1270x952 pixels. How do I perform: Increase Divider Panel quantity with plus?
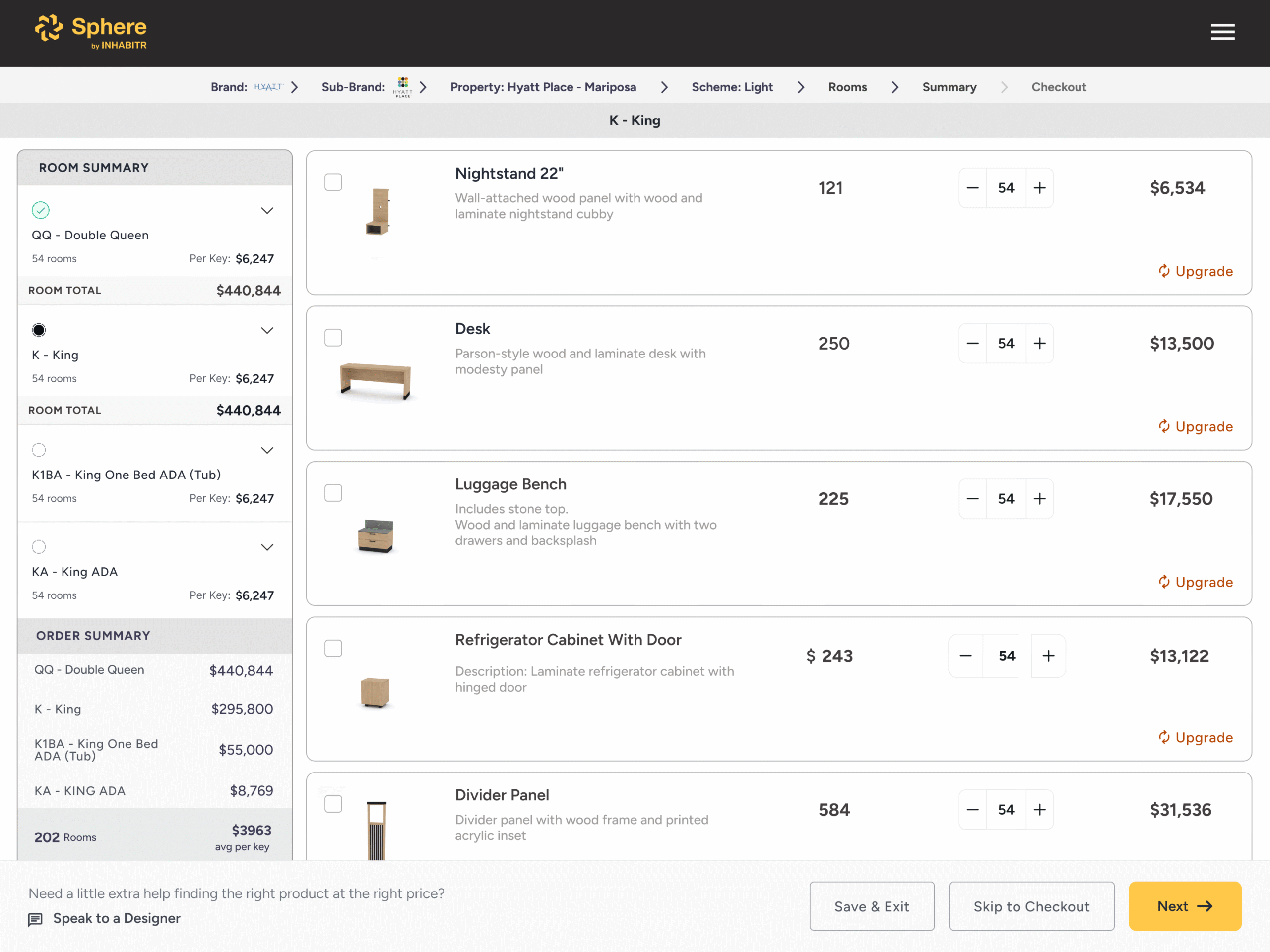[1039, 810]
